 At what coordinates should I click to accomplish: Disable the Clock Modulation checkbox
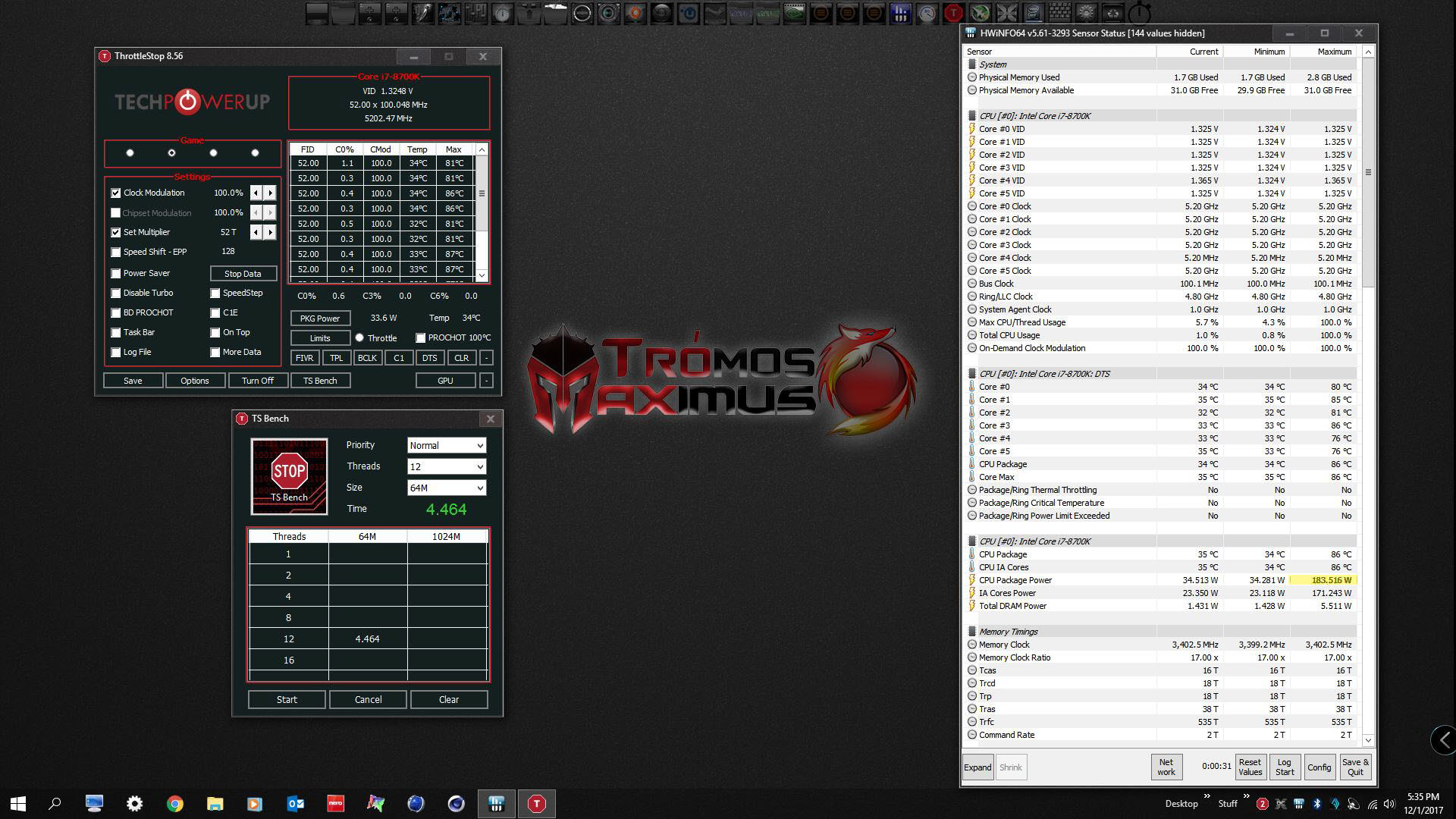[116, 193]
